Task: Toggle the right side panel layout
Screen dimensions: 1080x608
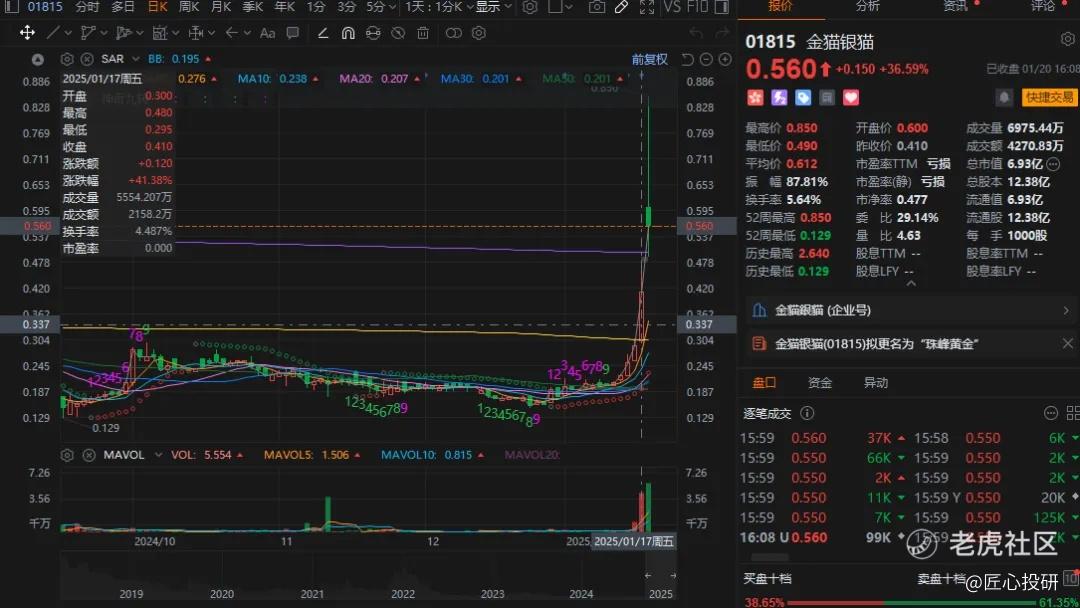Action: pos(721,7)
